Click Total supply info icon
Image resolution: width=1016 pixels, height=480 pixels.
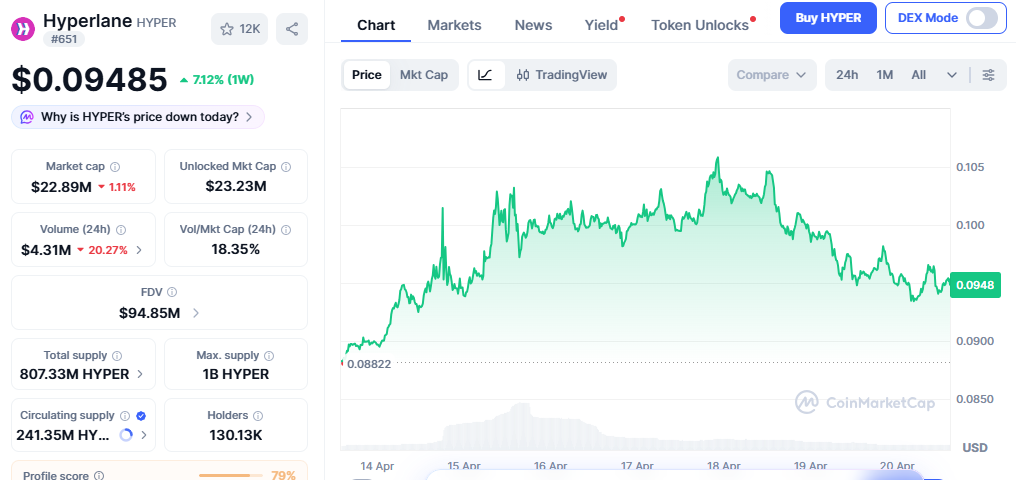[117, 356]
